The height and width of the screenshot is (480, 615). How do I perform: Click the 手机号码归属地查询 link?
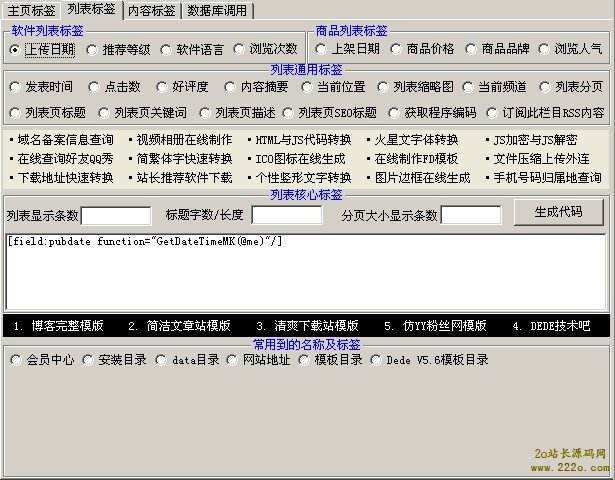pyautogui.click(x=548, y=178)
